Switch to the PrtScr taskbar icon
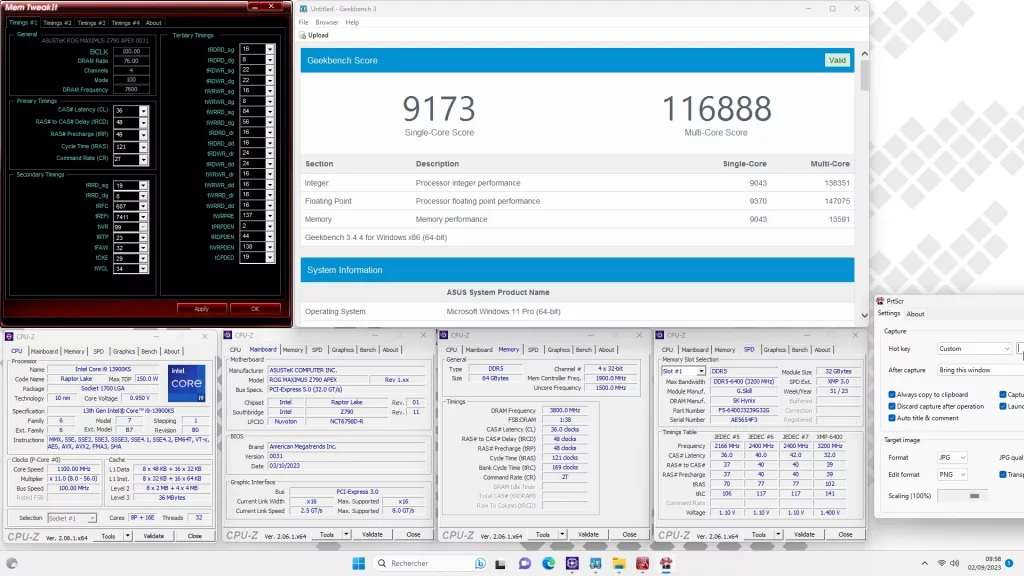The height and width of the screenshot is (576, 1024). point(666,564)
